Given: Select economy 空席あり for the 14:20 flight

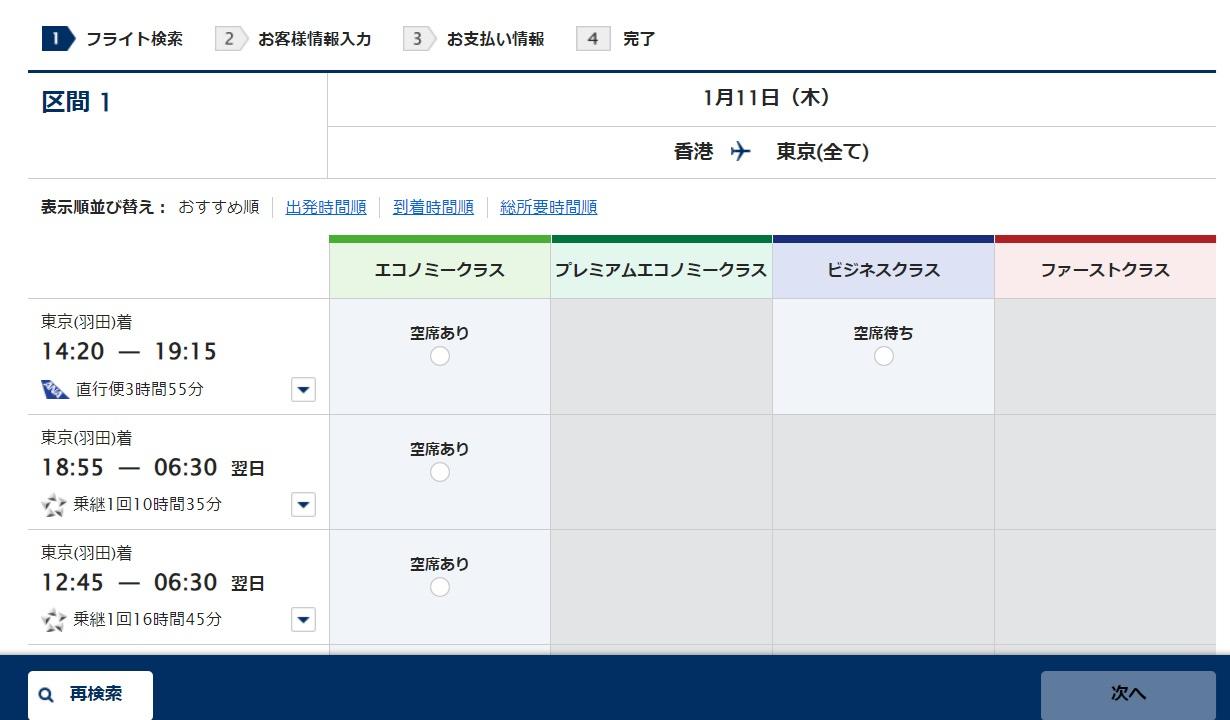Looking at the screenshot, I should 440,356.
